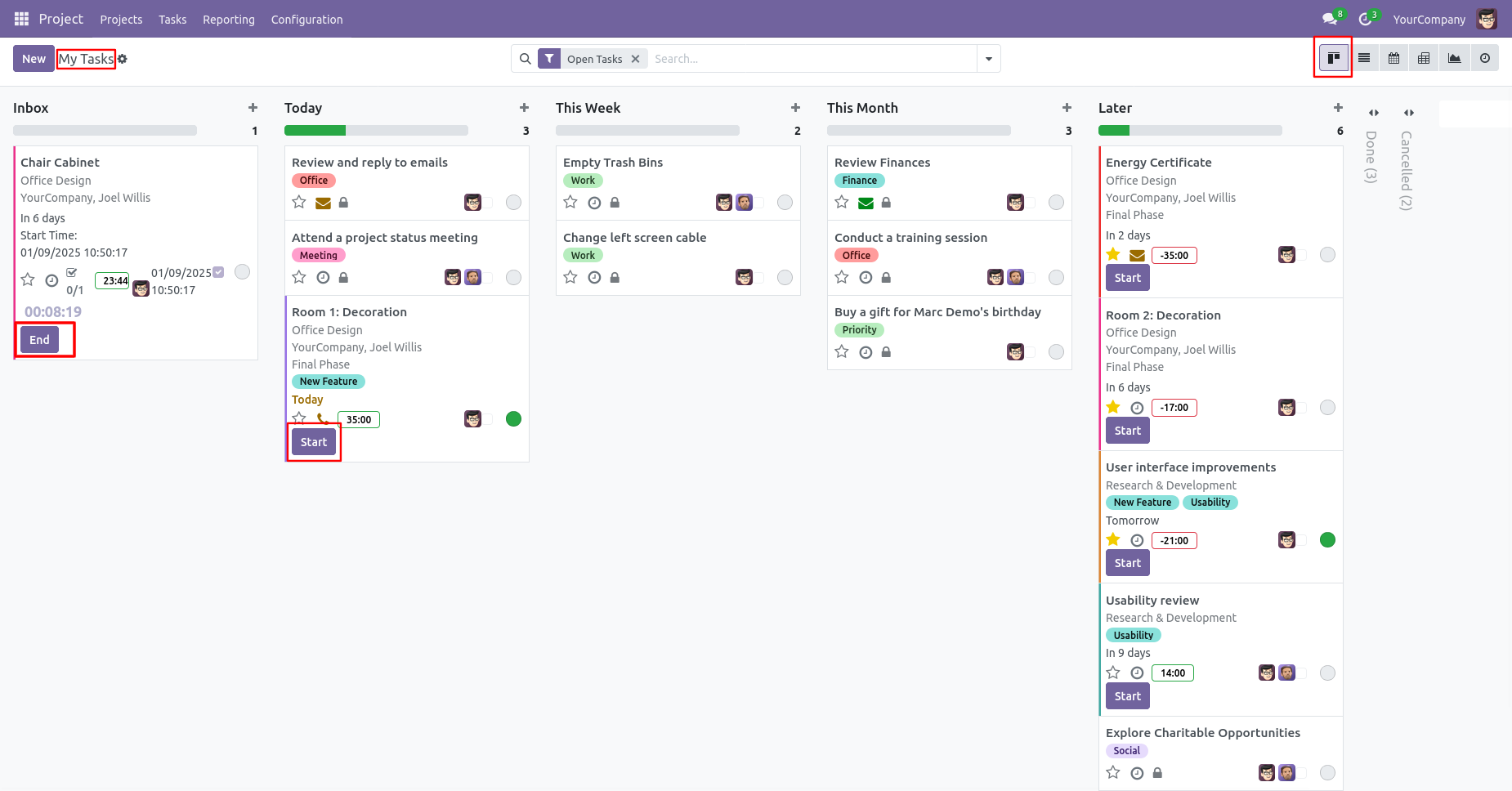This screenshot has height=791, width=1512.
Task: Add a task in Today column
Action: coord(525,108)
